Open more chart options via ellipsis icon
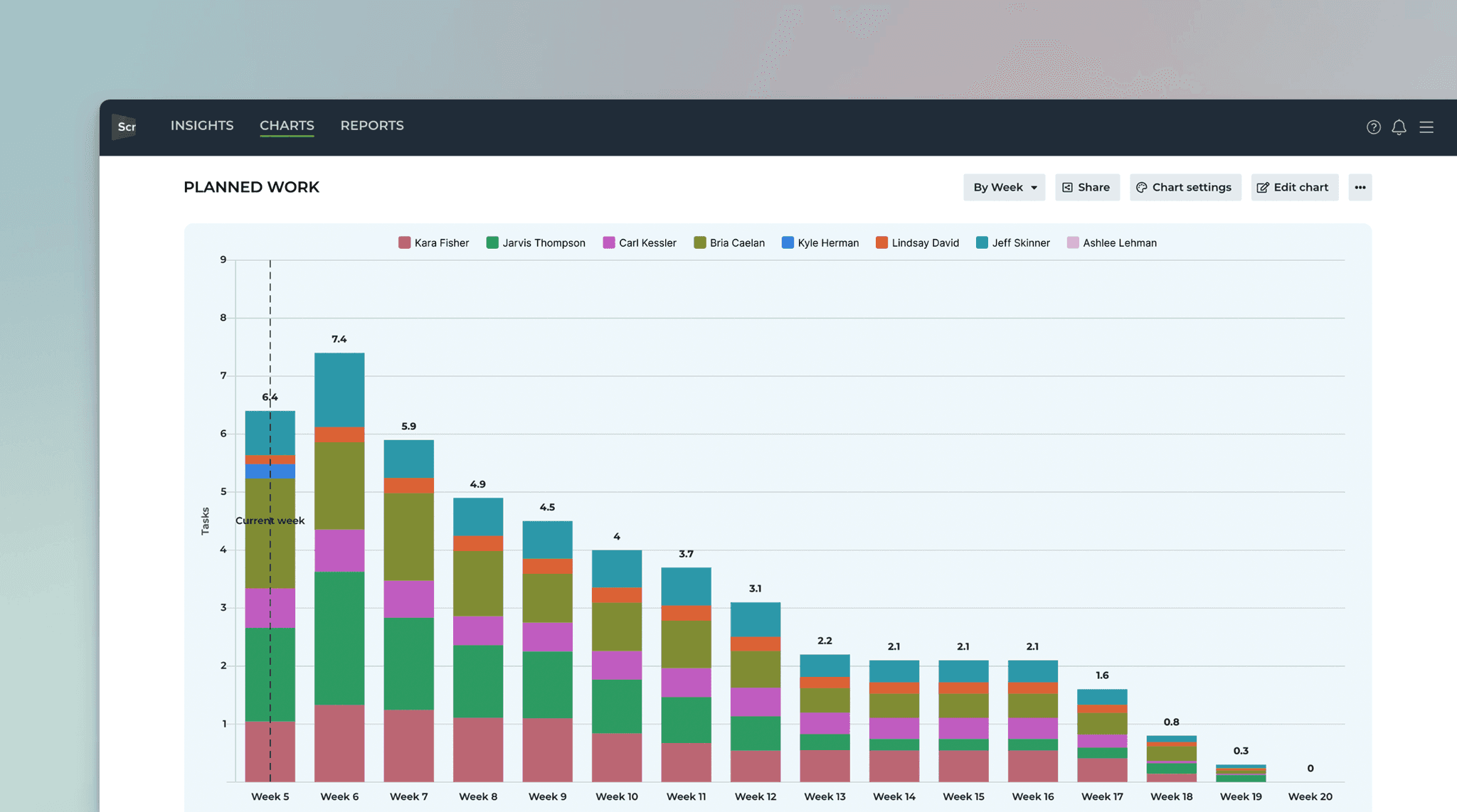This screenshot has height=812, width=1457. (x=1360, y=187)
